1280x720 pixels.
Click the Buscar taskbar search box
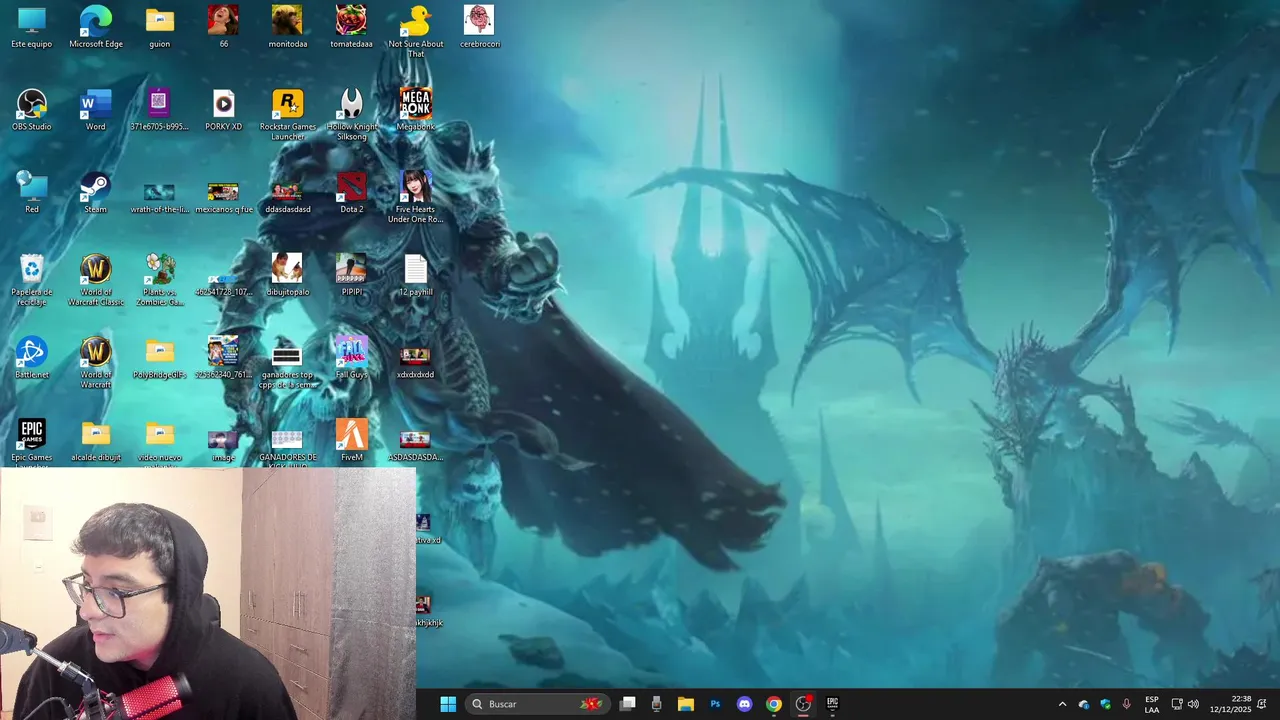point(538,704)
